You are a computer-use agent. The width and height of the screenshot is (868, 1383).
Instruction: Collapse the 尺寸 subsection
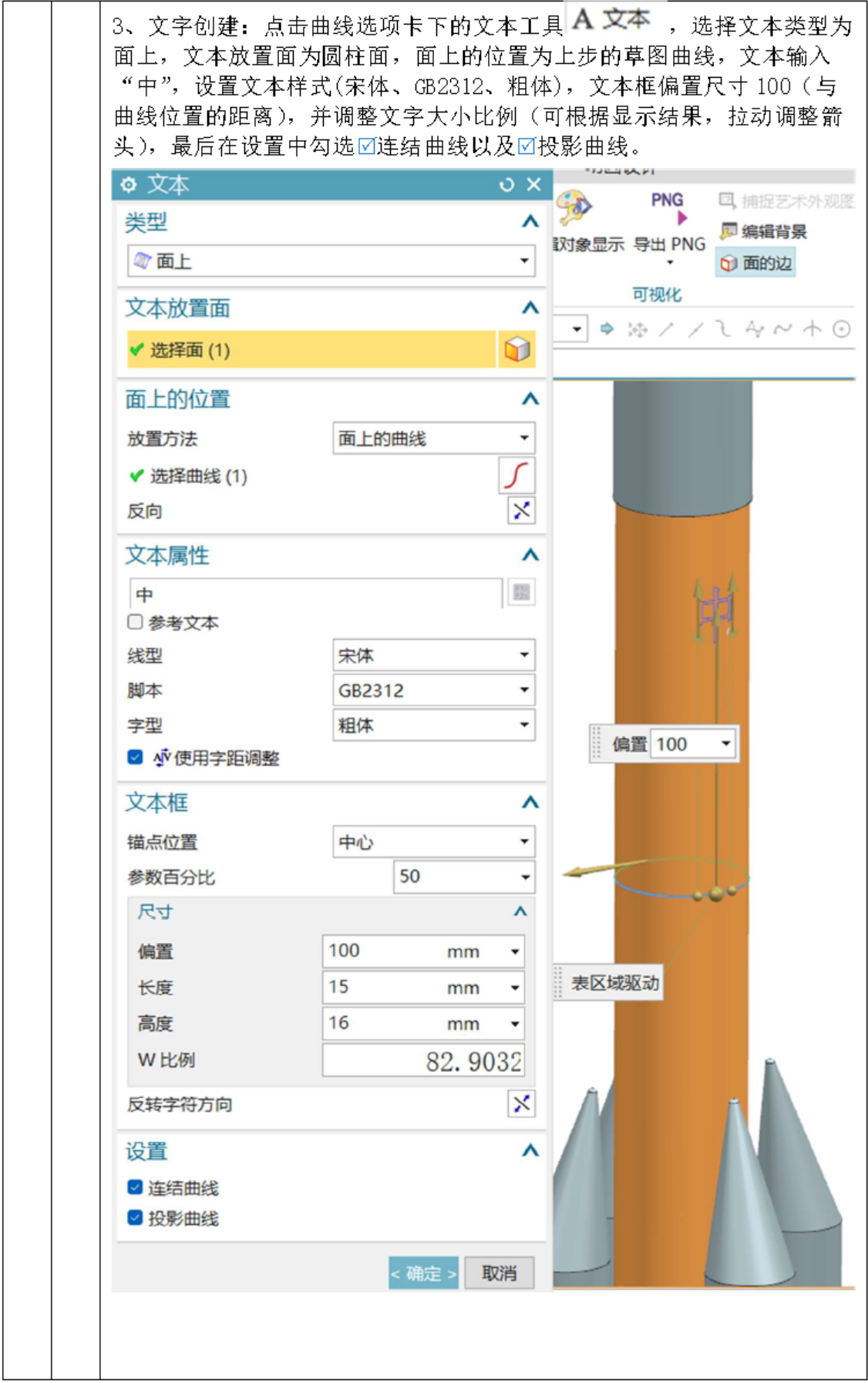pos(521,912)
